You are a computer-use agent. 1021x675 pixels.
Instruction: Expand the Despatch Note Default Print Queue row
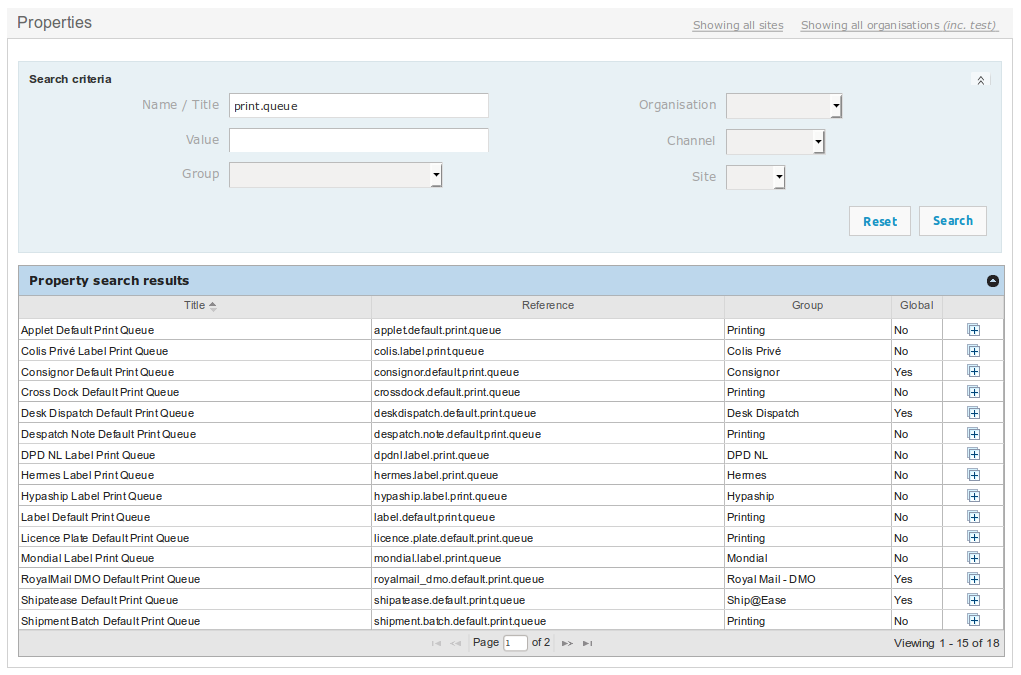[973, 434]
